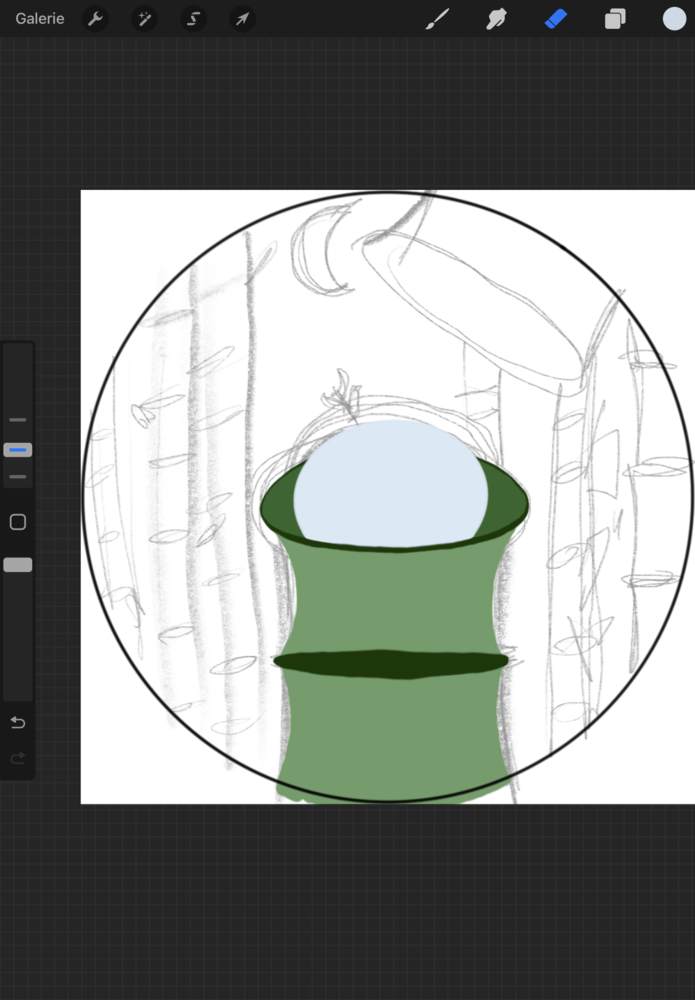The width and height of the screenshot is (695, 1000).
Task: Open the Adjustments magic wand menu
Action: coord(144,19)
